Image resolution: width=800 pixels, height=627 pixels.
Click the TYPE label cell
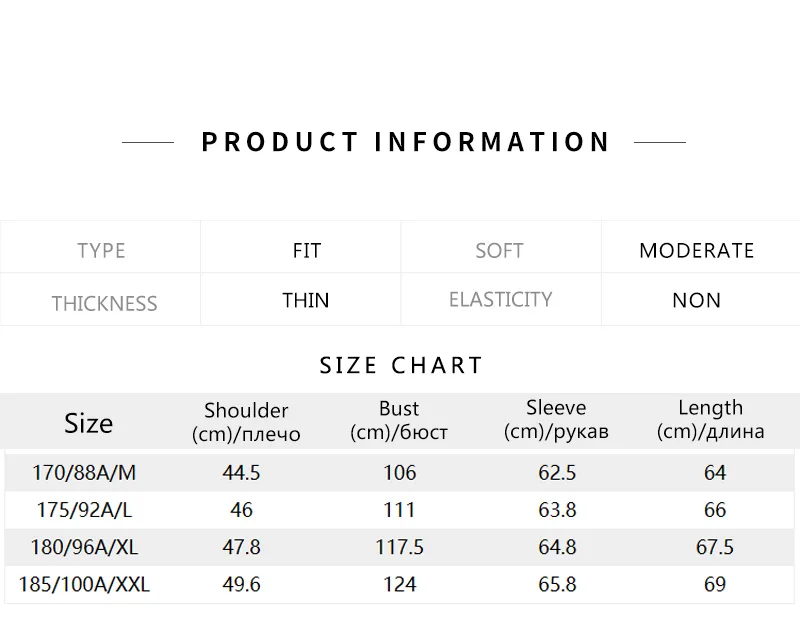tap(101, 247)
